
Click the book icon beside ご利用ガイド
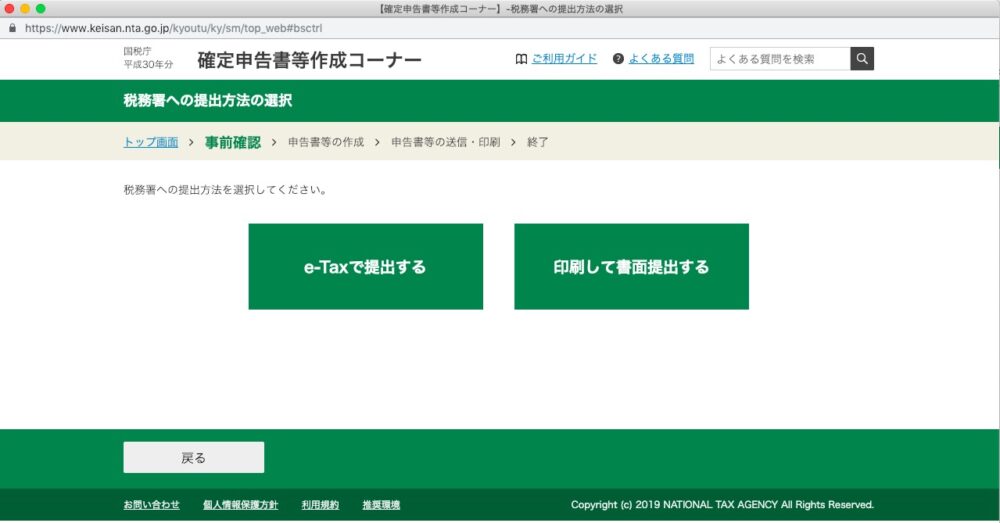(521, 59)
